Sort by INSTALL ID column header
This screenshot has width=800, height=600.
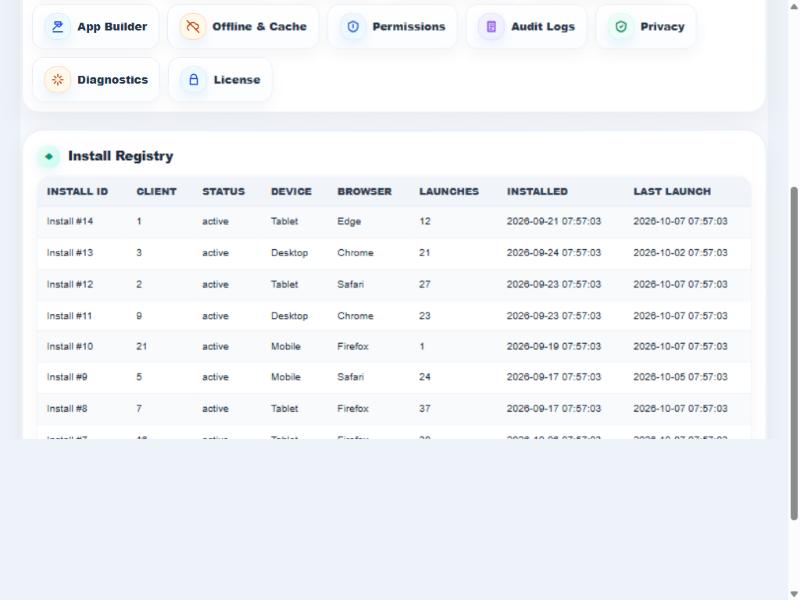point(78,191)
